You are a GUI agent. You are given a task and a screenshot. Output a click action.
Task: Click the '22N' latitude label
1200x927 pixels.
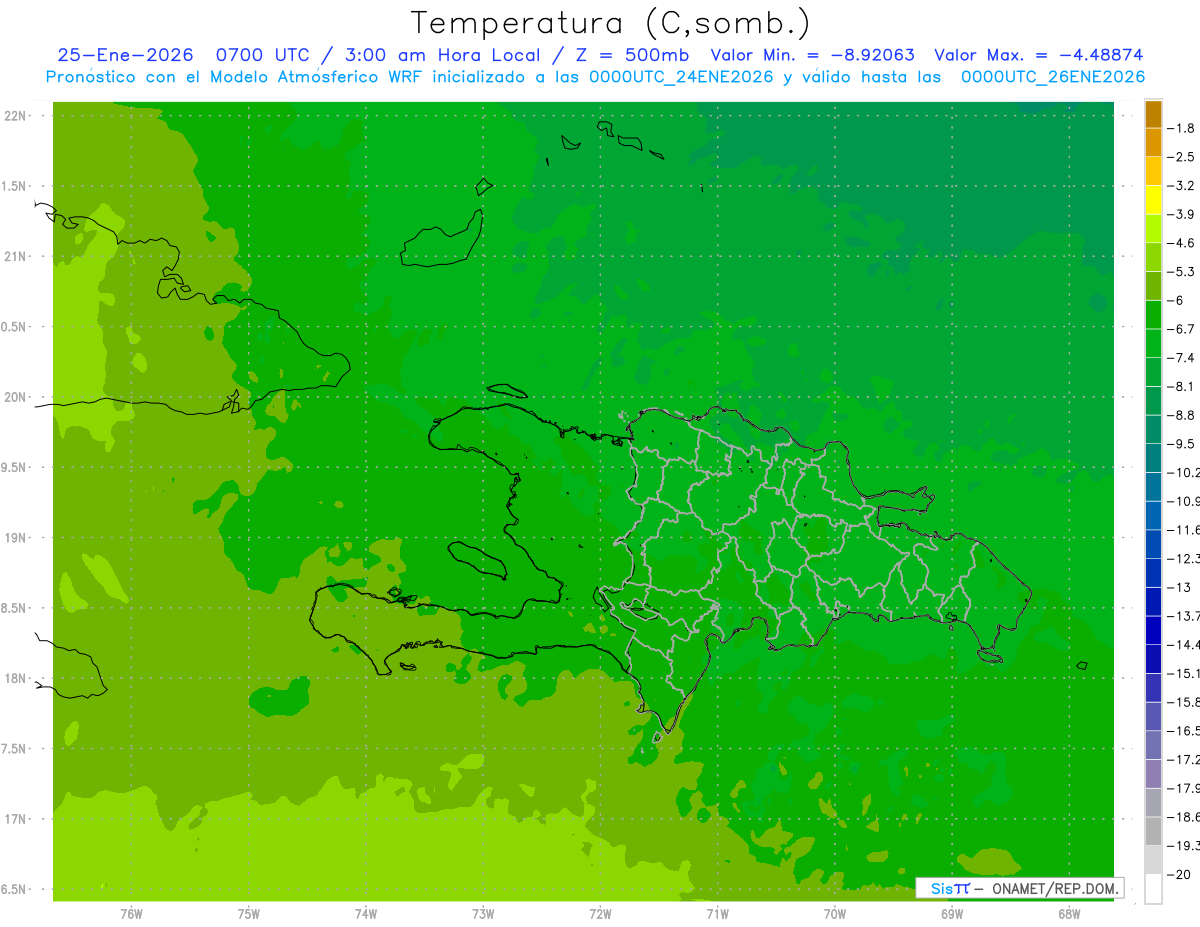click(15, 116)
